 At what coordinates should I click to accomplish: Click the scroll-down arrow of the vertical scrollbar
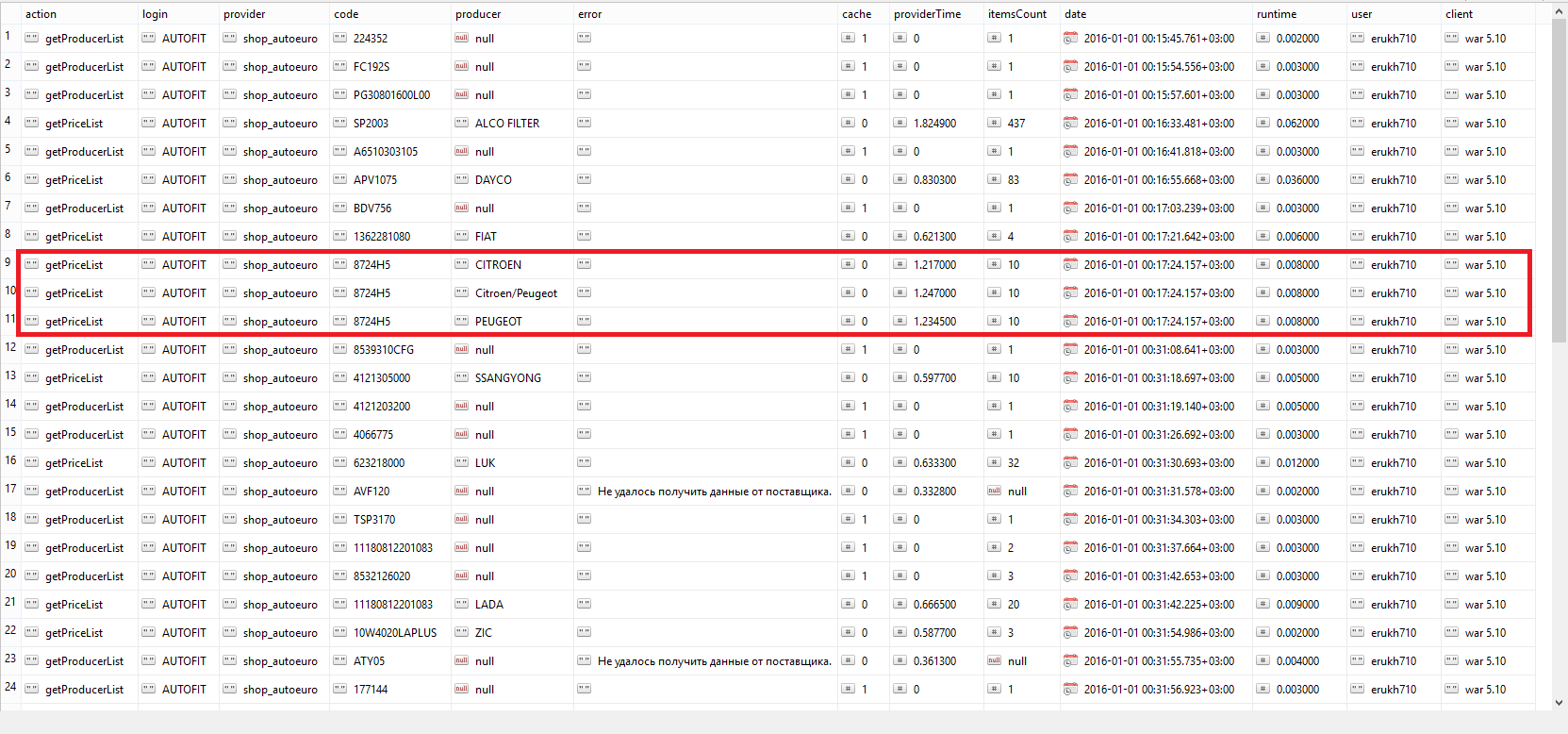pyautogui.click(x=1560, y=702)
